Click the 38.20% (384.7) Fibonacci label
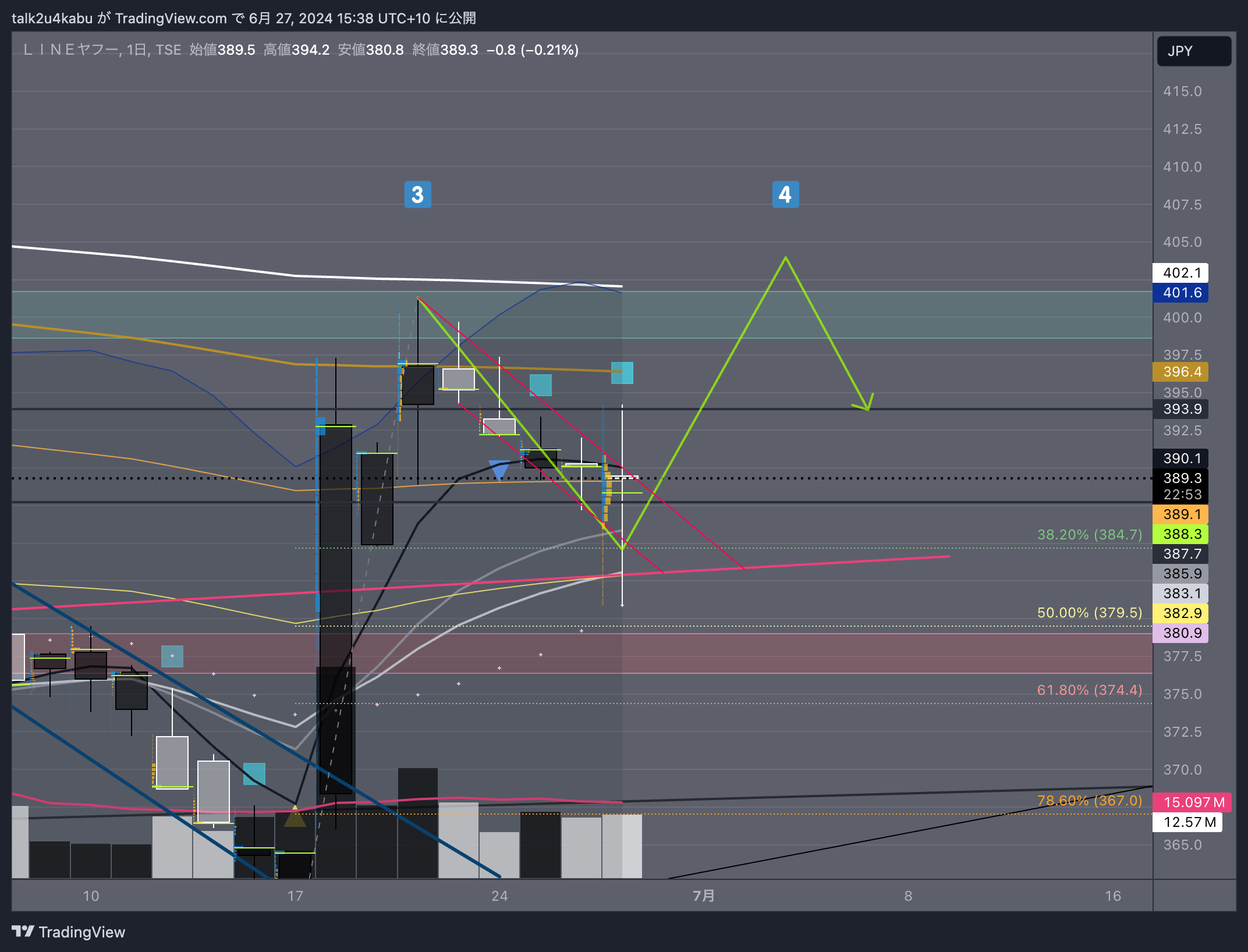The width and height of the screenshot is (1248, 952). pyautogui.click(x=1090, y=535)
